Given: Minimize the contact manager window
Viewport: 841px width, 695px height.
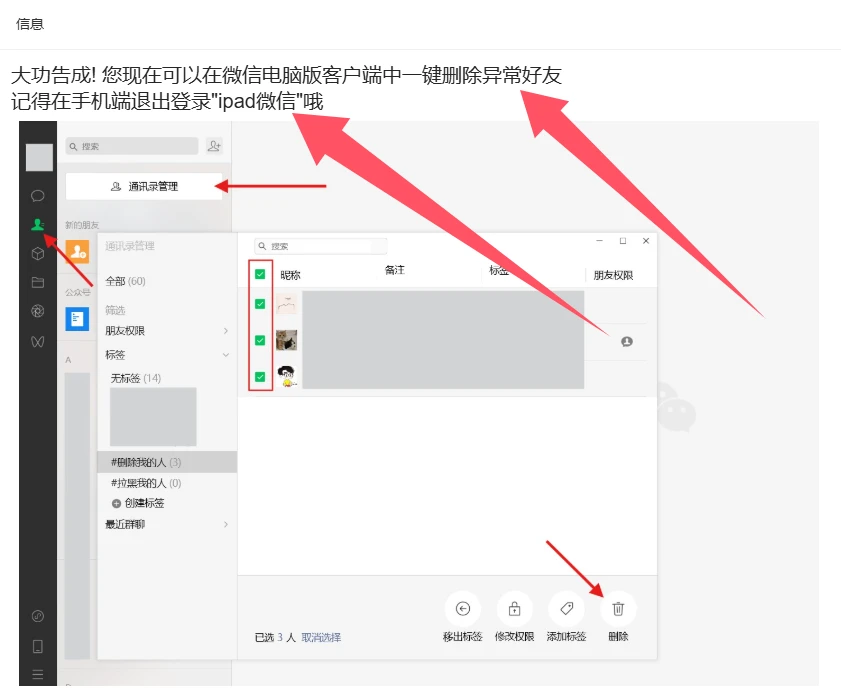Looking at the screenshot, I should pyautogui.click(x=600, y=241).
